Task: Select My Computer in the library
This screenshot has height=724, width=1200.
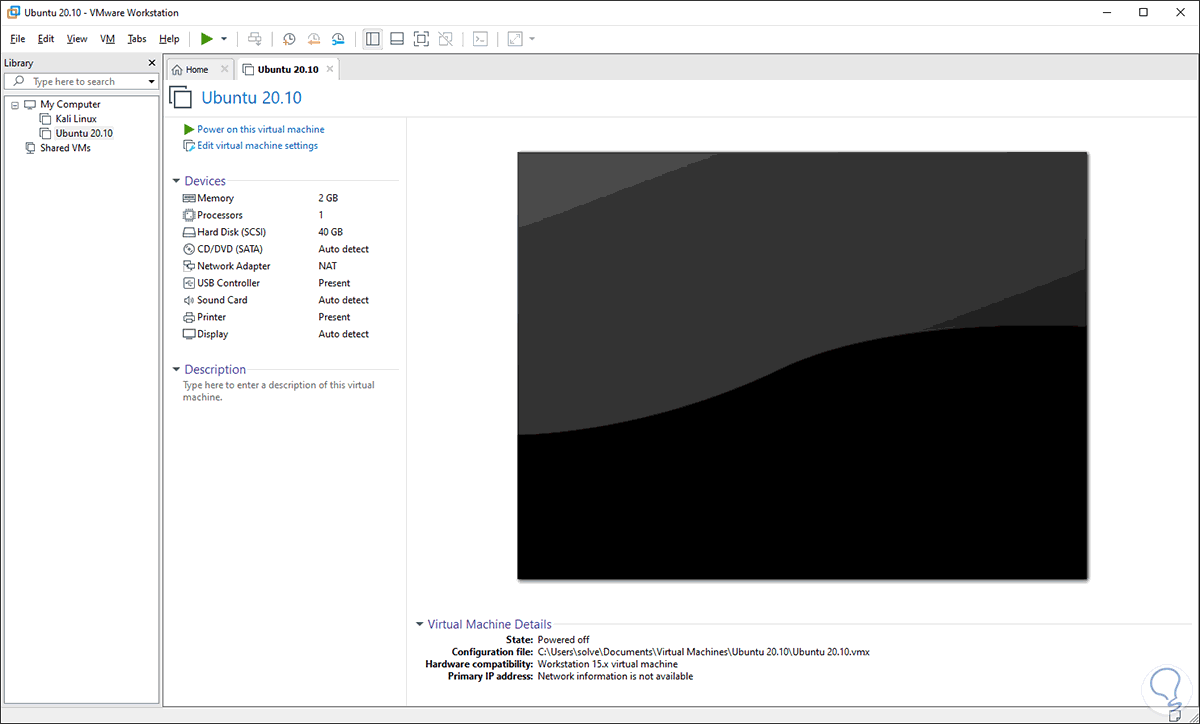Action: (x=70, y=104)
